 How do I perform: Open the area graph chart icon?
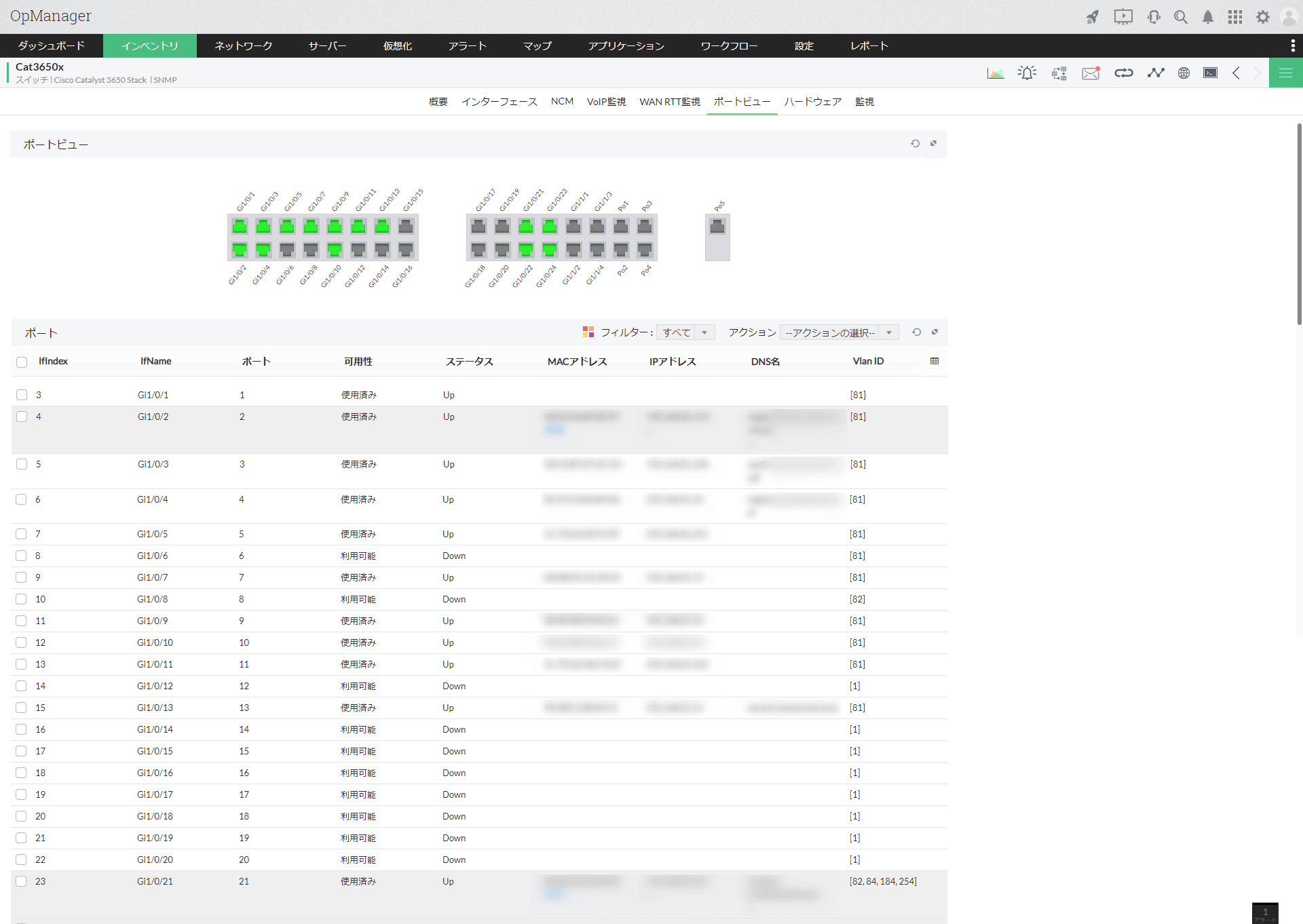coord(996,73)
